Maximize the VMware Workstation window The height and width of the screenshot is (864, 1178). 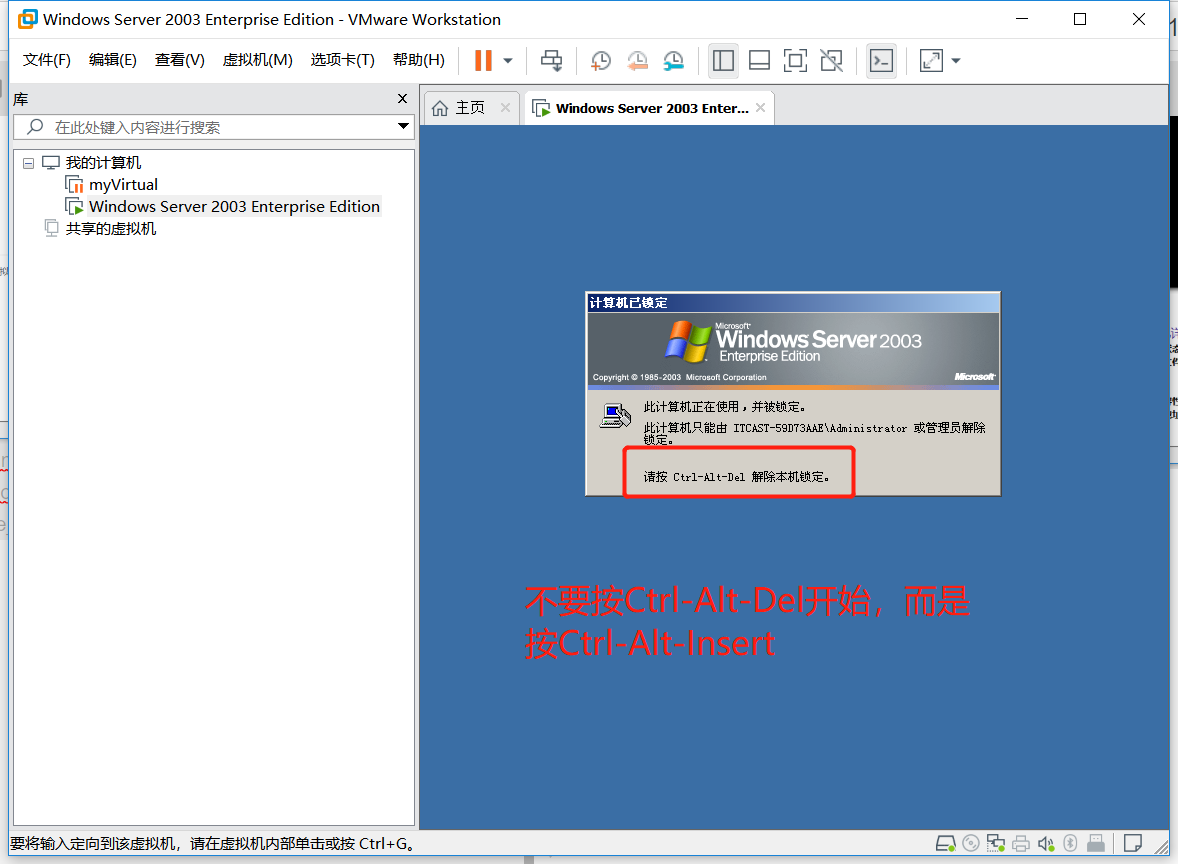pos(1080,19)
